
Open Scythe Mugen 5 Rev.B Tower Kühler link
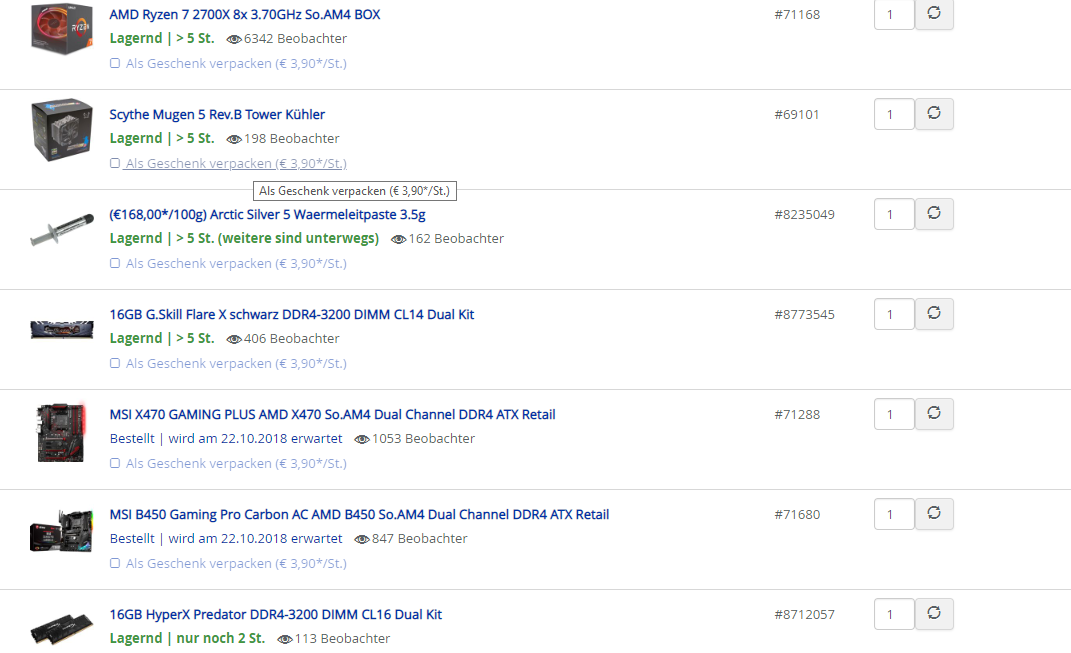click(217, 114)
